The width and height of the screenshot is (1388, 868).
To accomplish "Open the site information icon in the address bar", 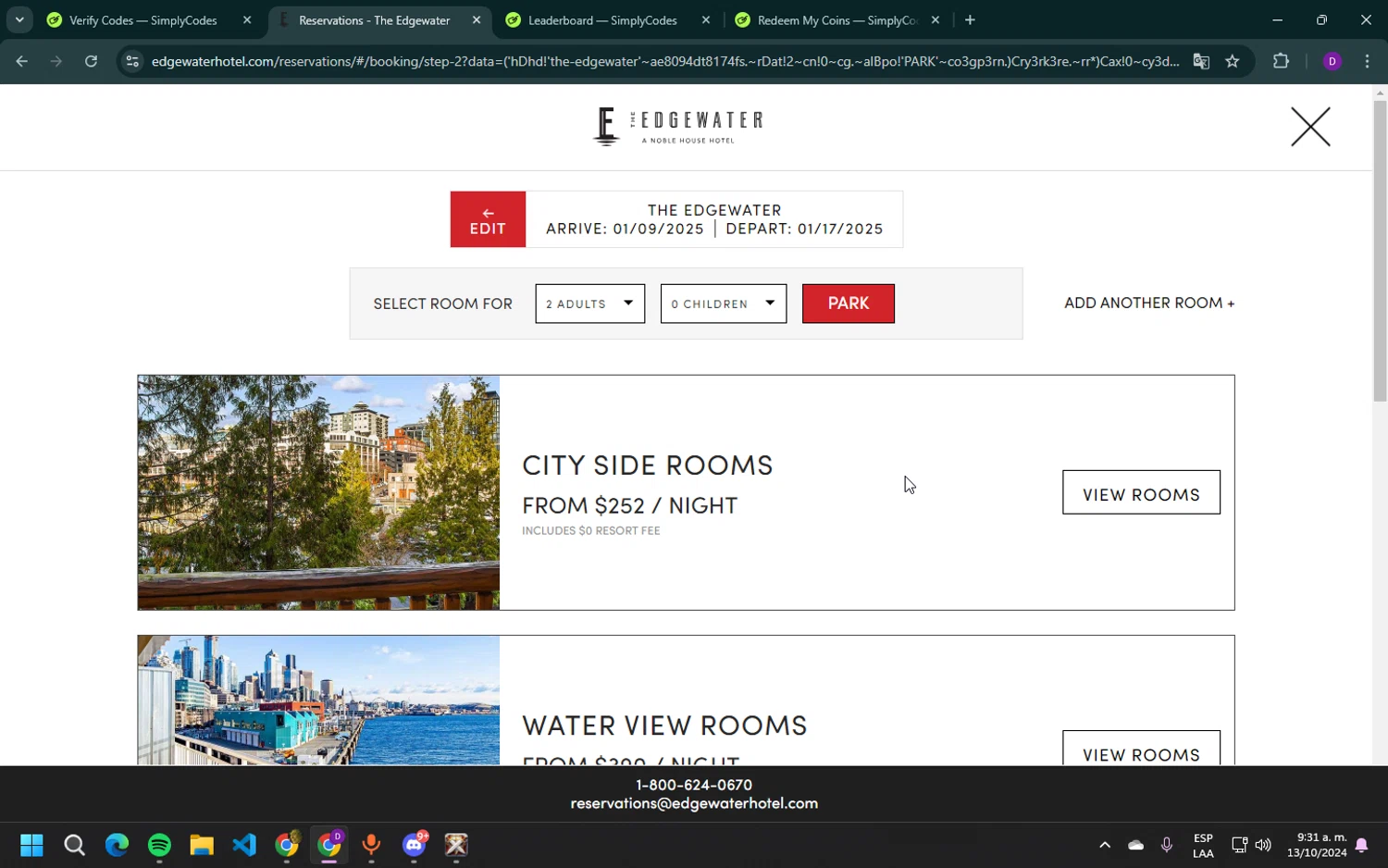I will point(132,61).
